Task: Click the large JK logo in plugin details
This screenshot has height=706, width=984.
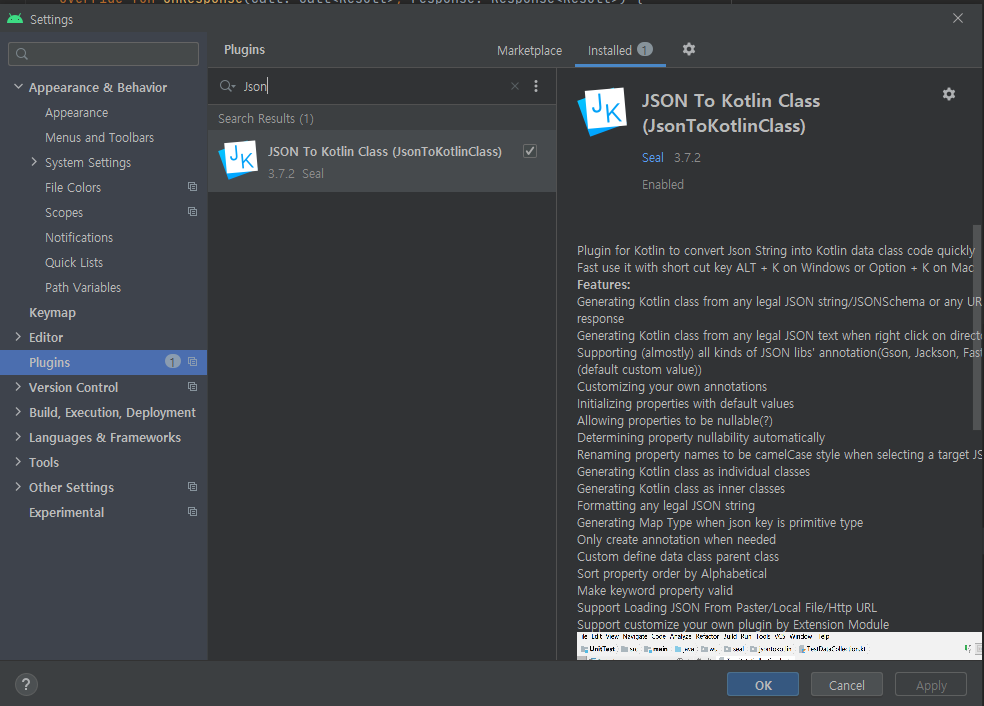Action: [x=602, y=111]
